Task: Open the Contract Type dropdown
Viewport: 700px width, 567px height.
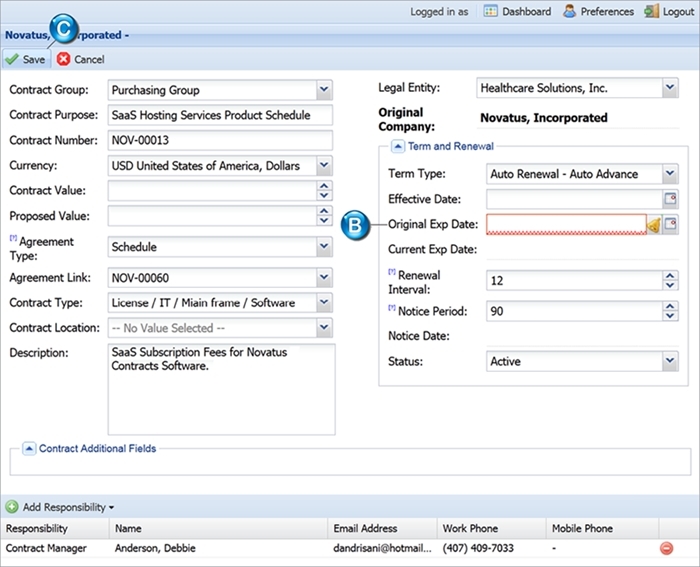Action: [324, 303]
